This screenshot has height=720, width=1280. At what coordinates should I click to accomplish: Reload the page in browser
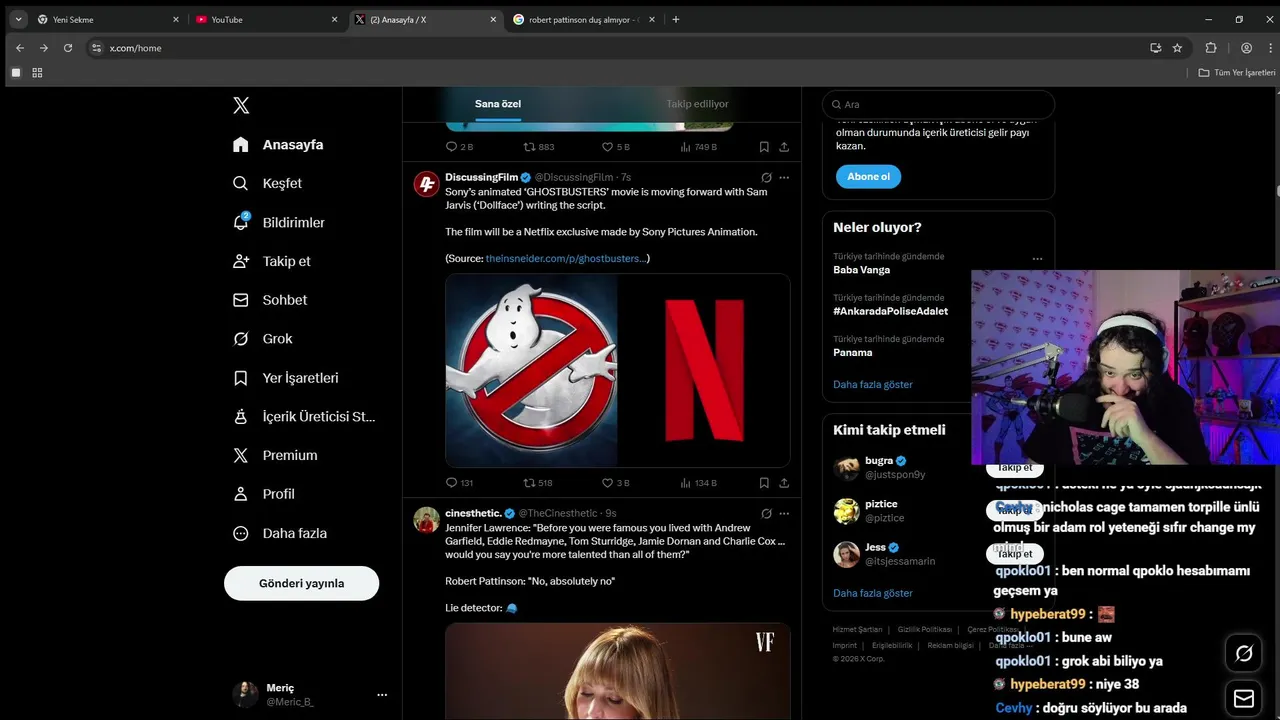pos(68,47)
